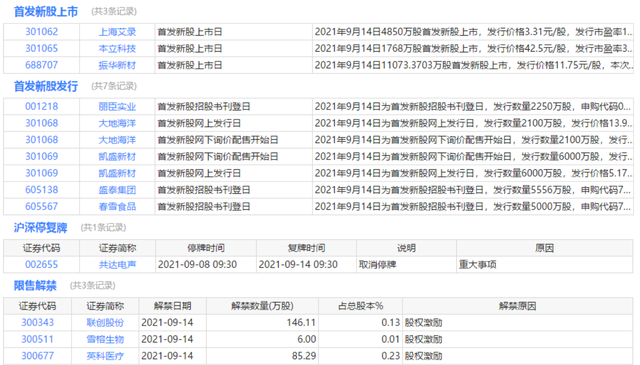Click 证券代码 header in 沪深停复牌 table

coord(42,248)
